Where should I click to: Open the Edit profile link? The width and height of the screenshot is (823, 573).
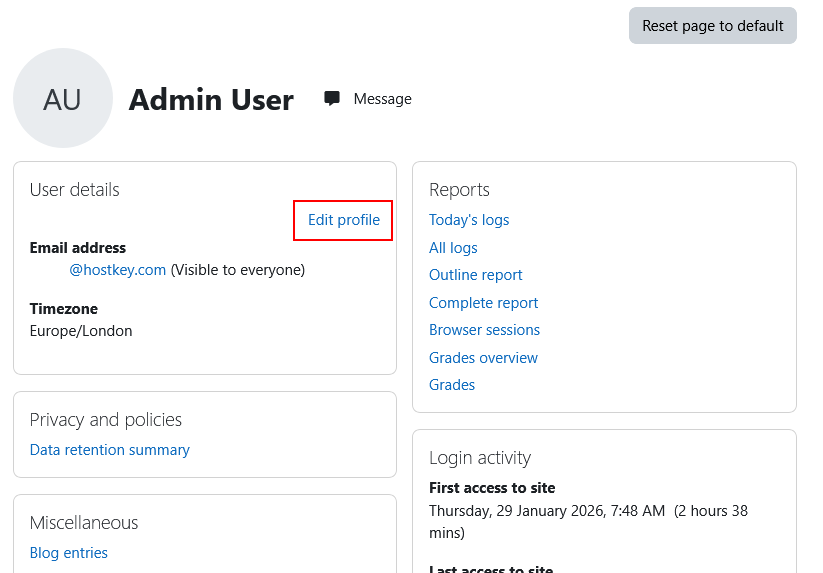tap(343, 220)
